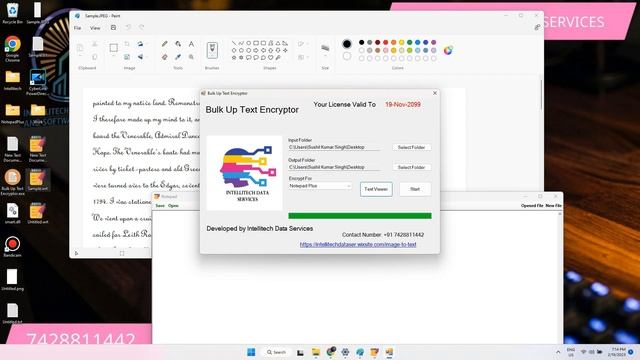This screenshot has height=360, width=640.
Task: Open the Intellitech folder on desktop
Action: [x=12, y=80]
